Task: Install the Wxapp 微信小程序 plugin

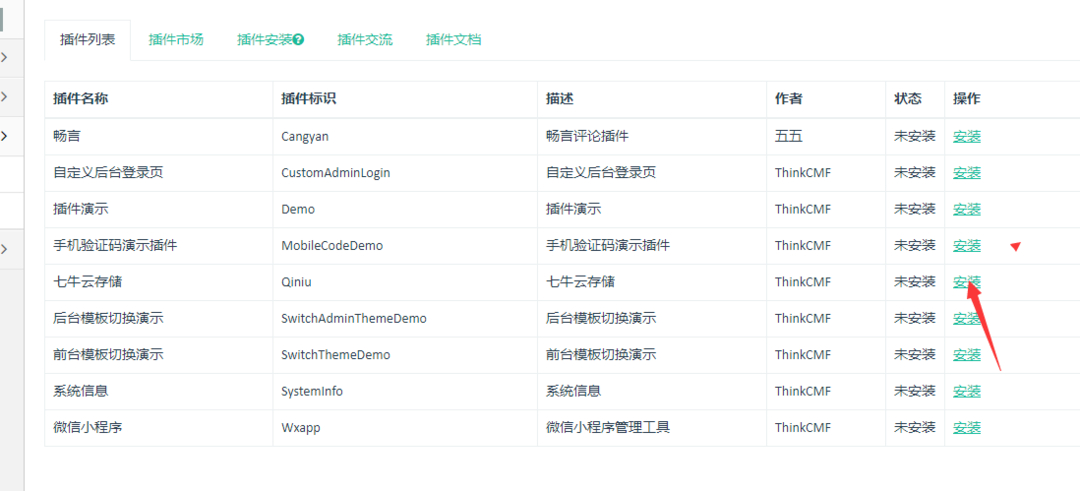Action: tap(966, 428)
